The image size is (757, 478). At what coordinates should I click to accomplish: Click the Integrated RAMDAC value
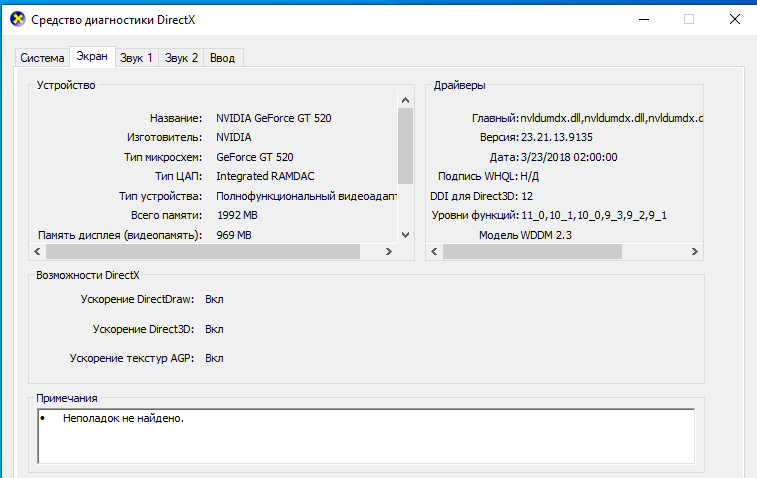click(265, 176)
